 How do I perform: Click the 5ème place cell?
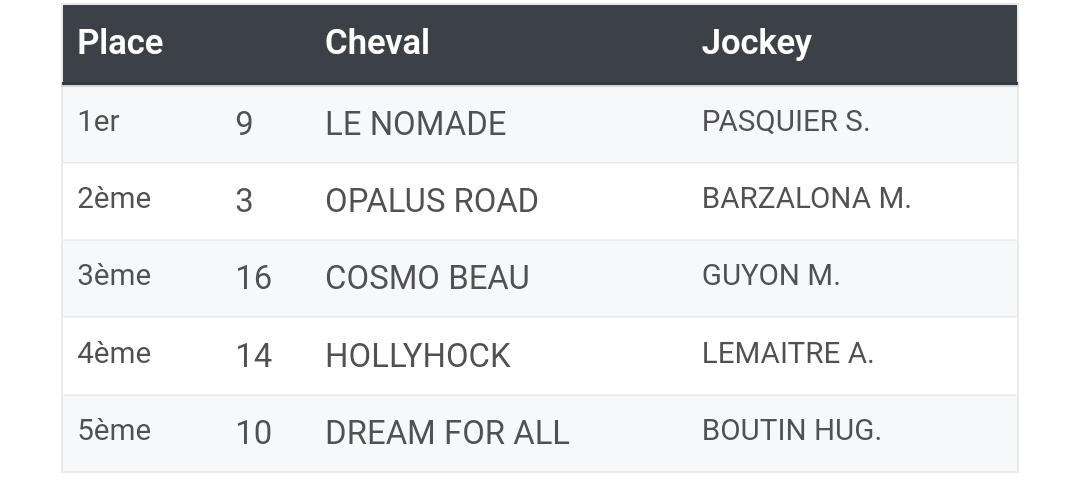pos(114,431)
